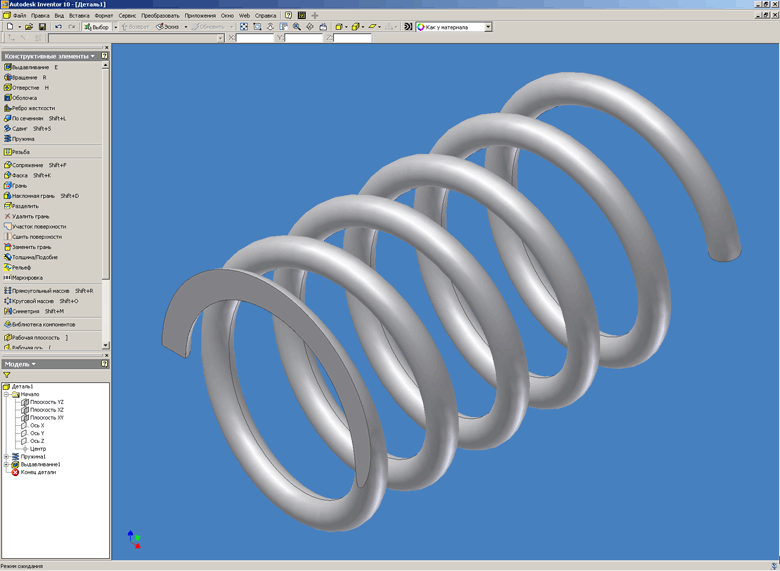Select the Резьба (Thread) tool
The image size is (780, 571).
(17, 152)
